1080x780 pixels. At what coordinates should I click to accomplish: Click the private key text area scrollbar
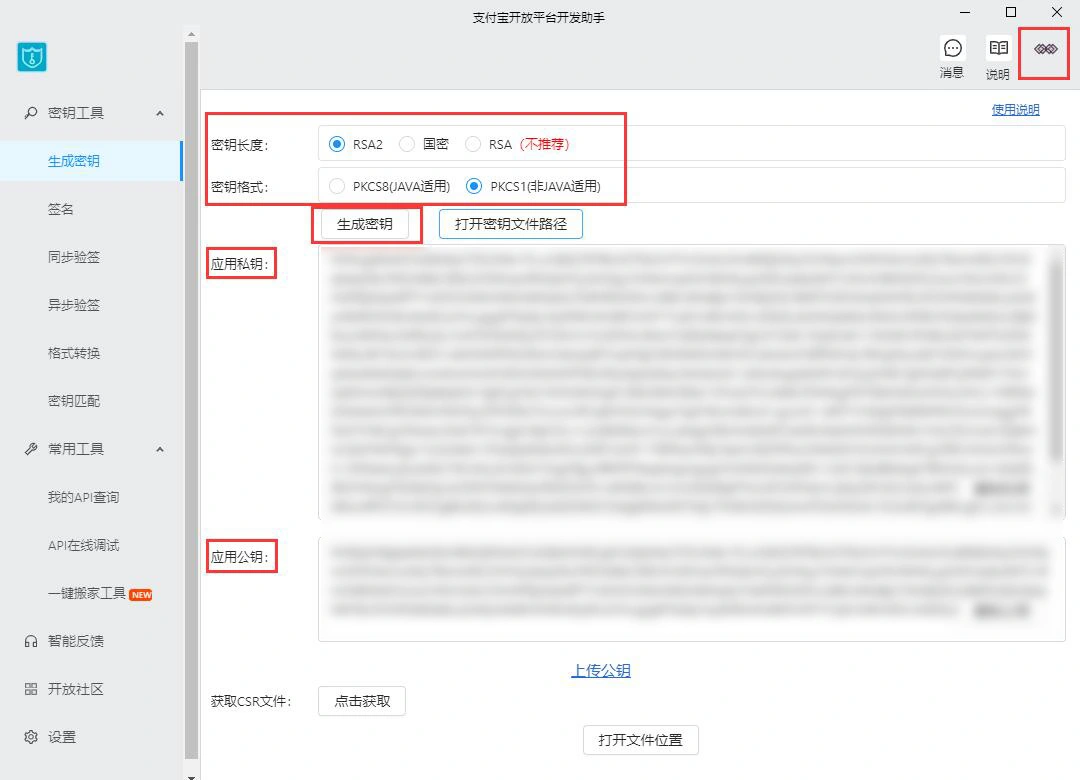tap(1055, 360)
